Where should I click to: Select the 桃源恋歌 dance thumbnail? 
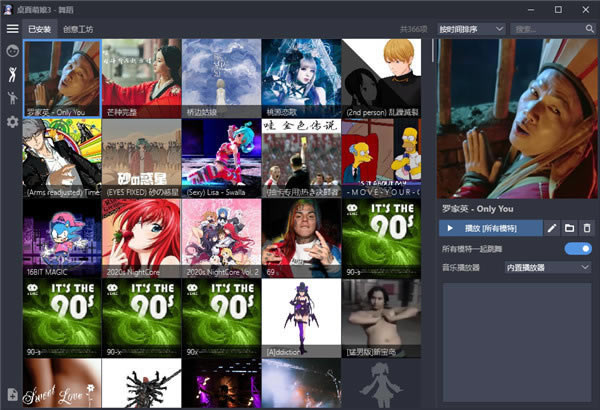[302, 78]
